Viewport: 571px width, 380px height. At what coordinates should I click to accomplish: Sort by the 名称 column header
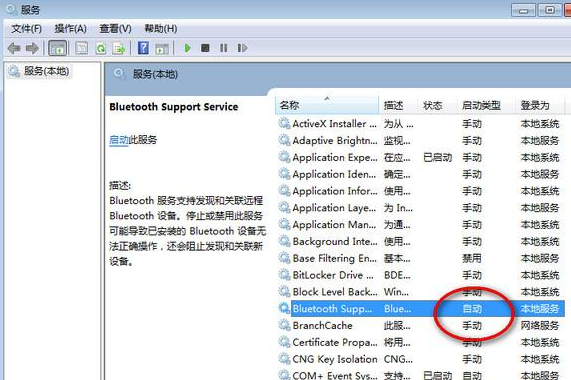327,105
